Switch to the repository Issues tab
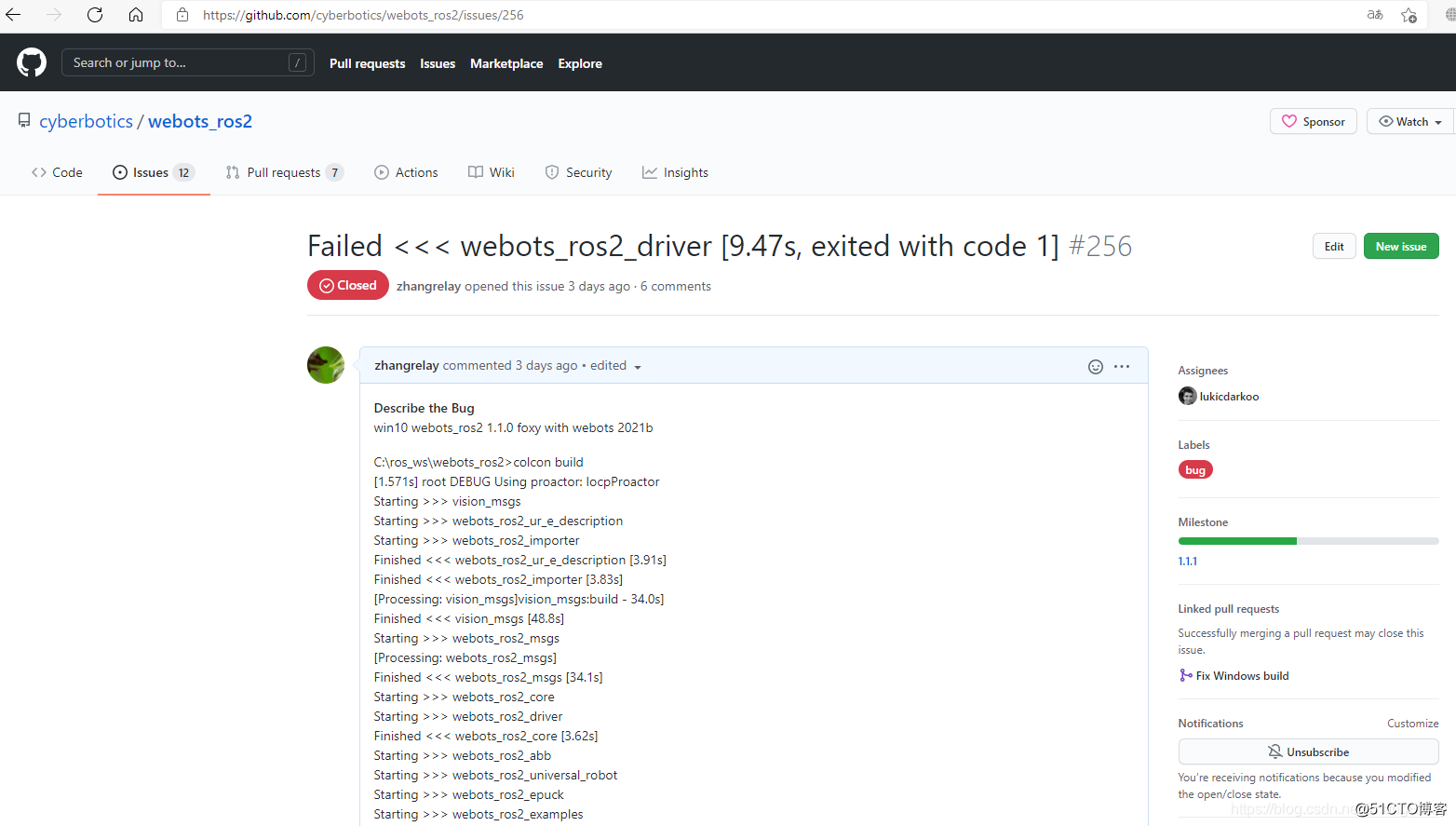1456x826 pixels. tap(154, 172)
